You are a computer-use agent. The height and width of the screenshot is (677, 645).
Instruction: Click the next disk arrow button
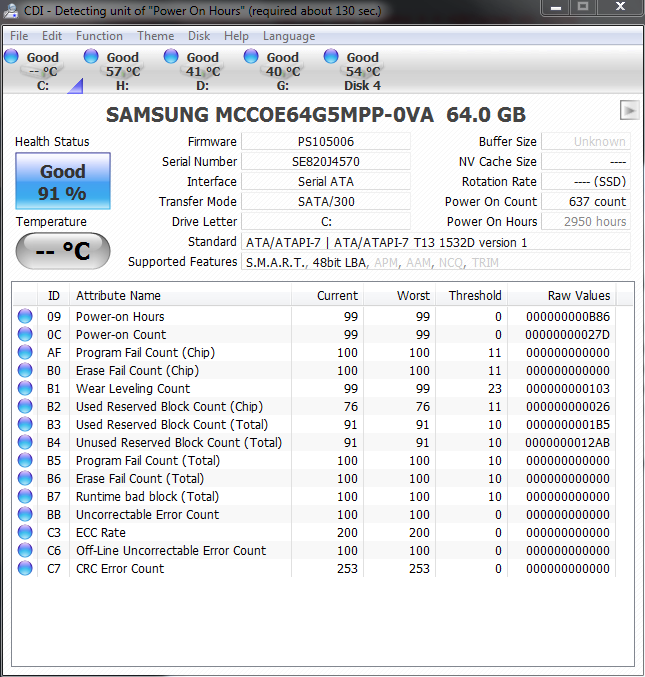tap(629, 111)
